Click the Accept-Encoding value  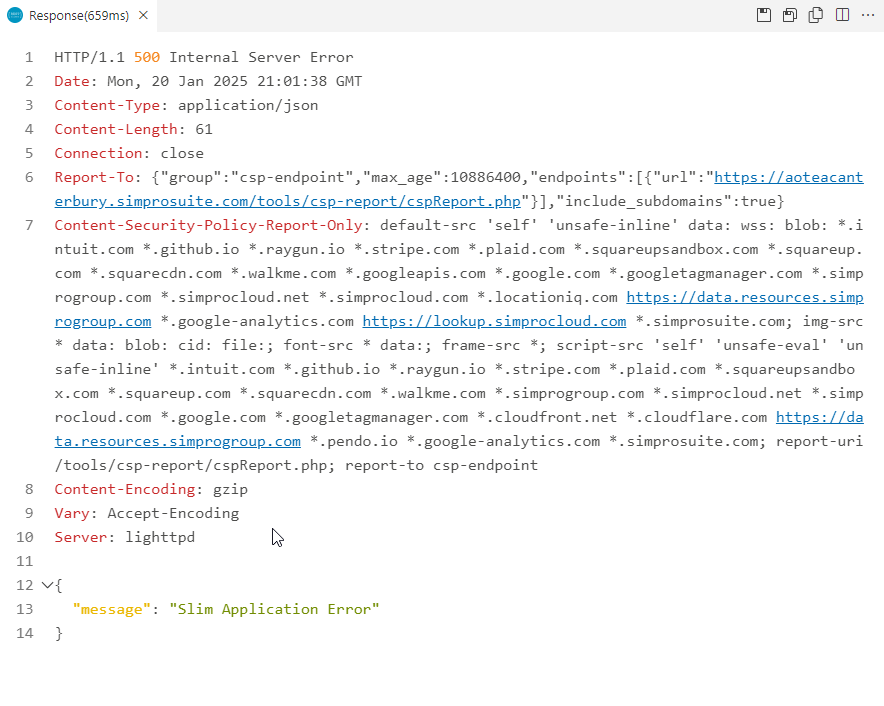pos(173,514)
